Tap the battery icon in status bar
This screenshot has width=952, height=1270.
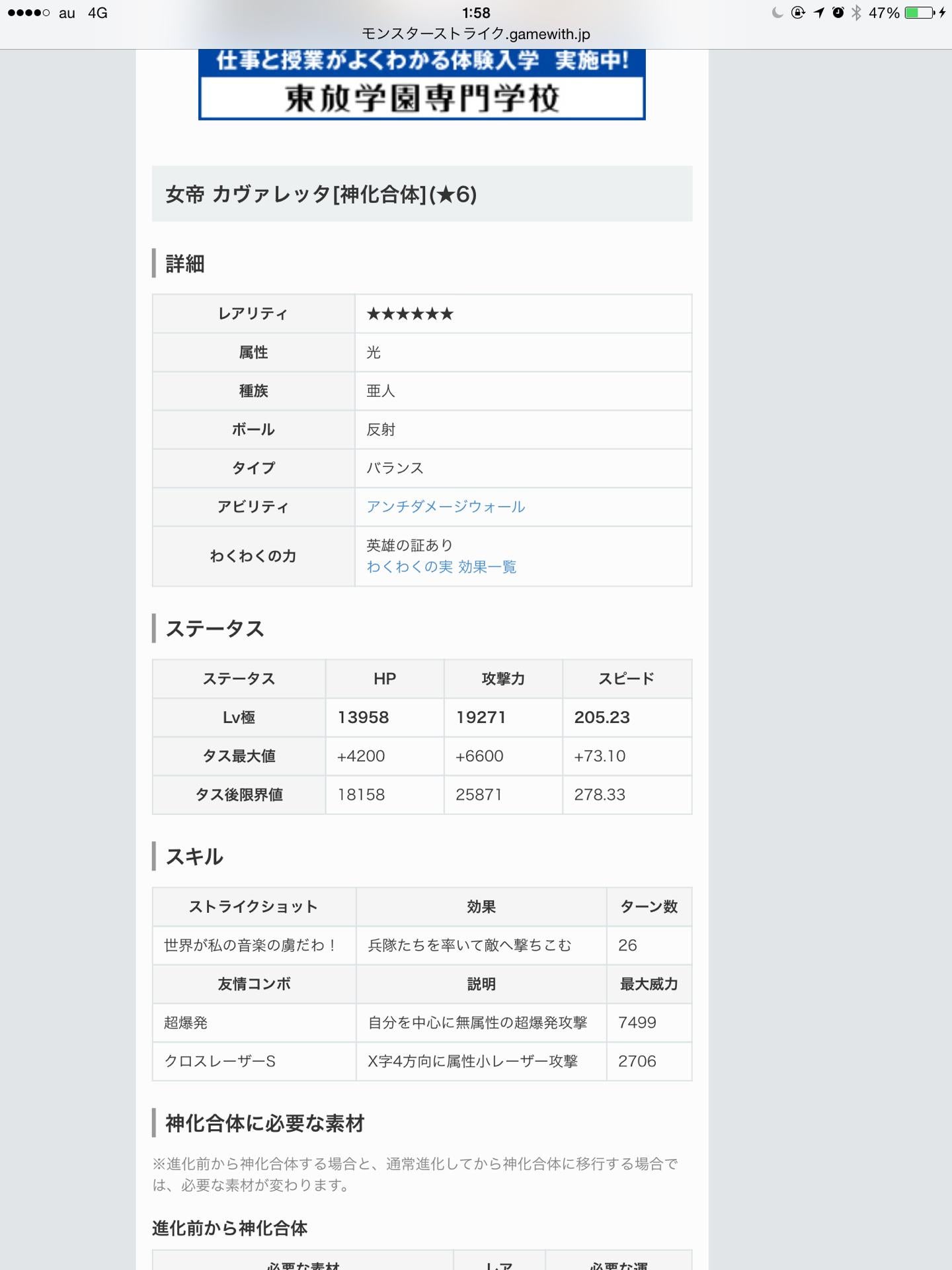[x=919, y=13]
